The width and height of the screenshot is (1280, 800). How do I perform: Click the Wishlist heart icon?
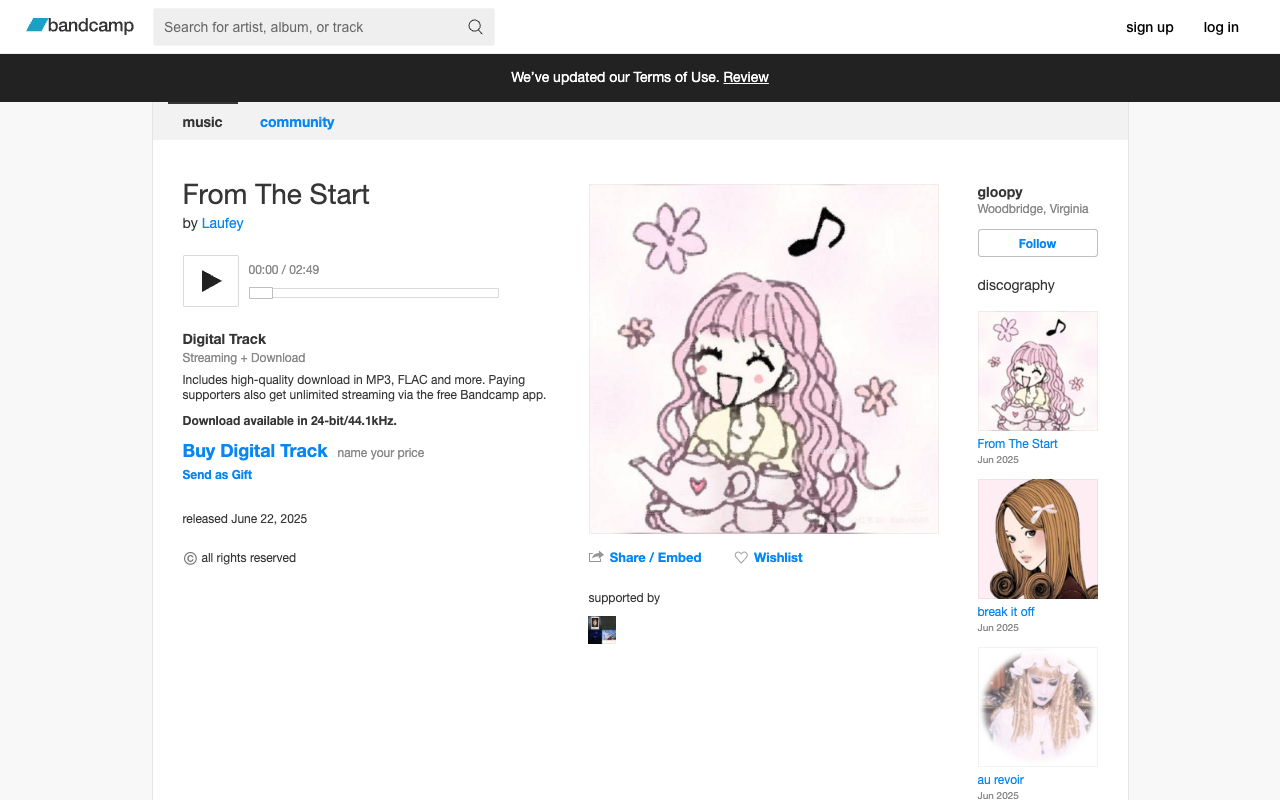coord(741,558)
